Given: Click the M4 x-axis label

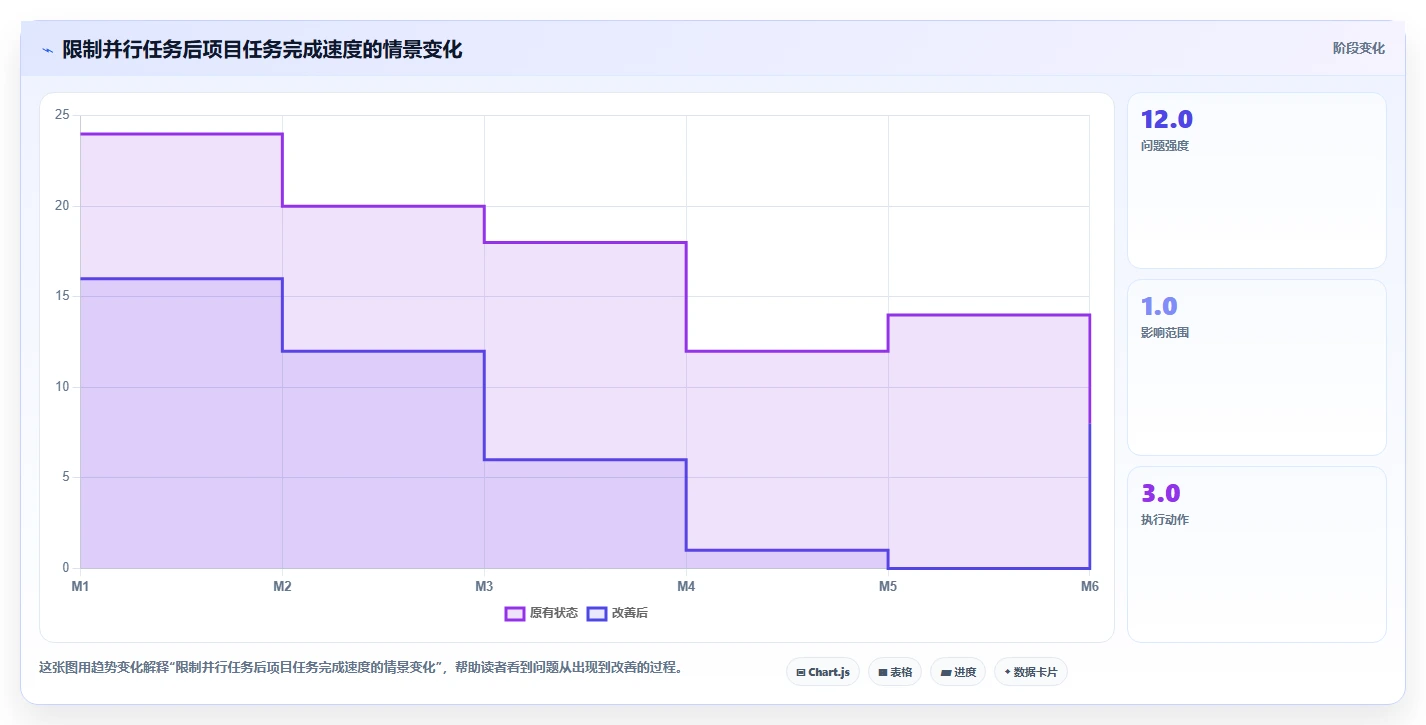Looking at the screenshot, I should point(686,587).
